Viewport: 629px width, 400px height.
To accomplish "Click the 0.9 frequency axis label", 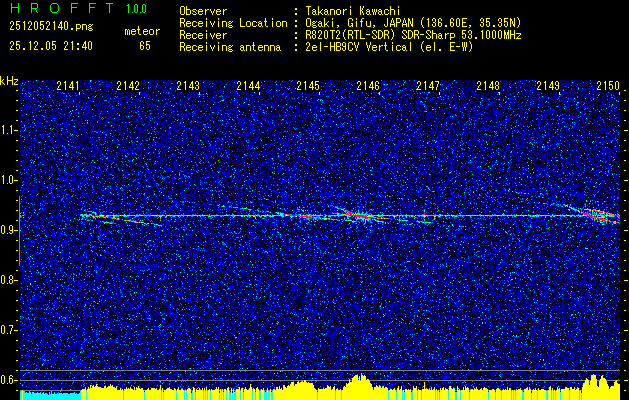I will [x=8, y=230].
